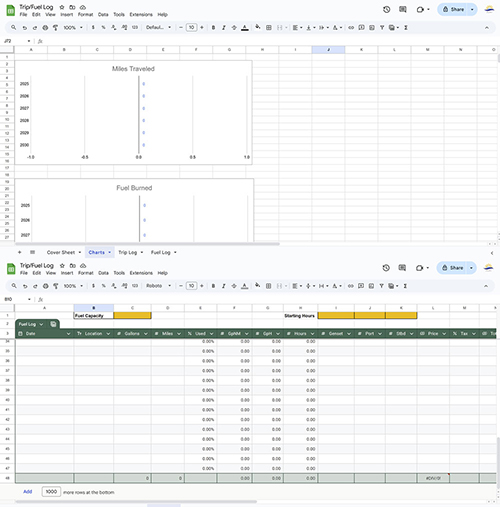Undo last action in the top window toolbar
500x507 pixels.
tap(24, 28)
